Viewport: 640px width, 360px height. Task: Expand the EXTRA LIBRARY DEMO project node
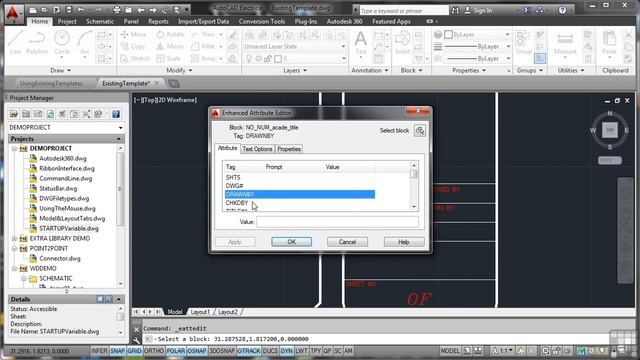click(14, 238)
